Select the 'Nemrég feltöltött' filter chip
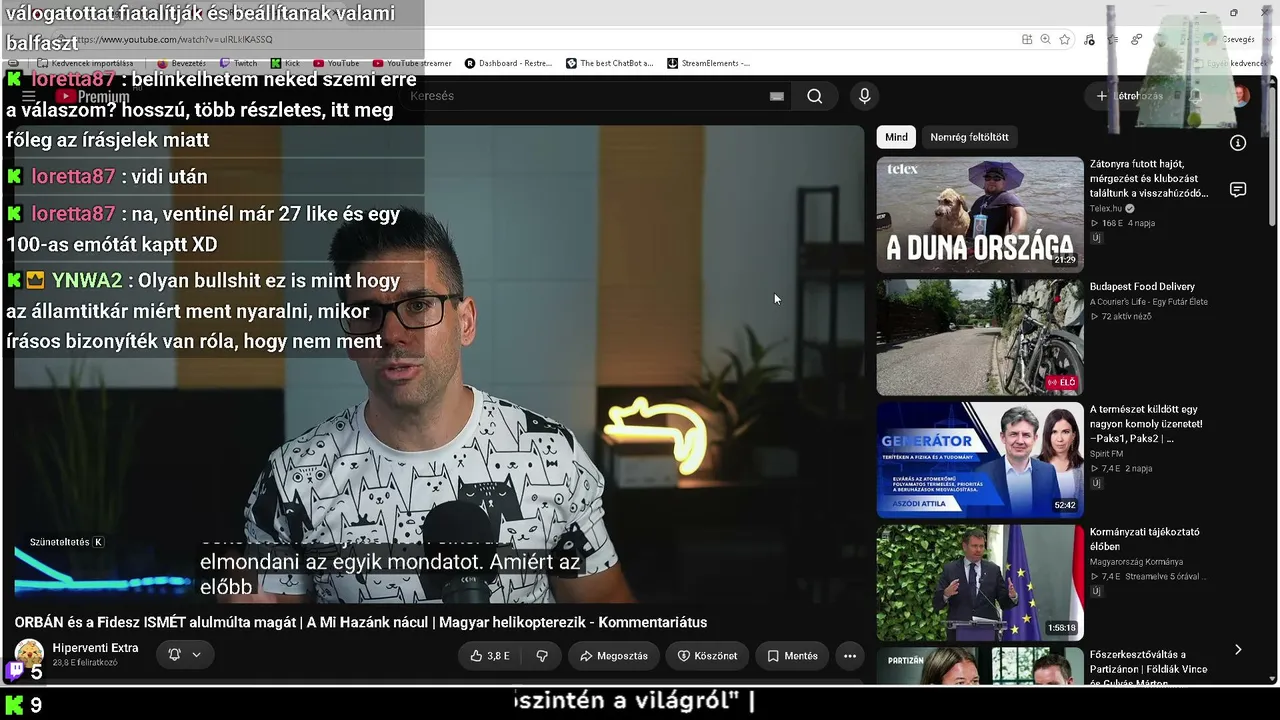Screen dimensions: 1280x720 click(969, 137)
